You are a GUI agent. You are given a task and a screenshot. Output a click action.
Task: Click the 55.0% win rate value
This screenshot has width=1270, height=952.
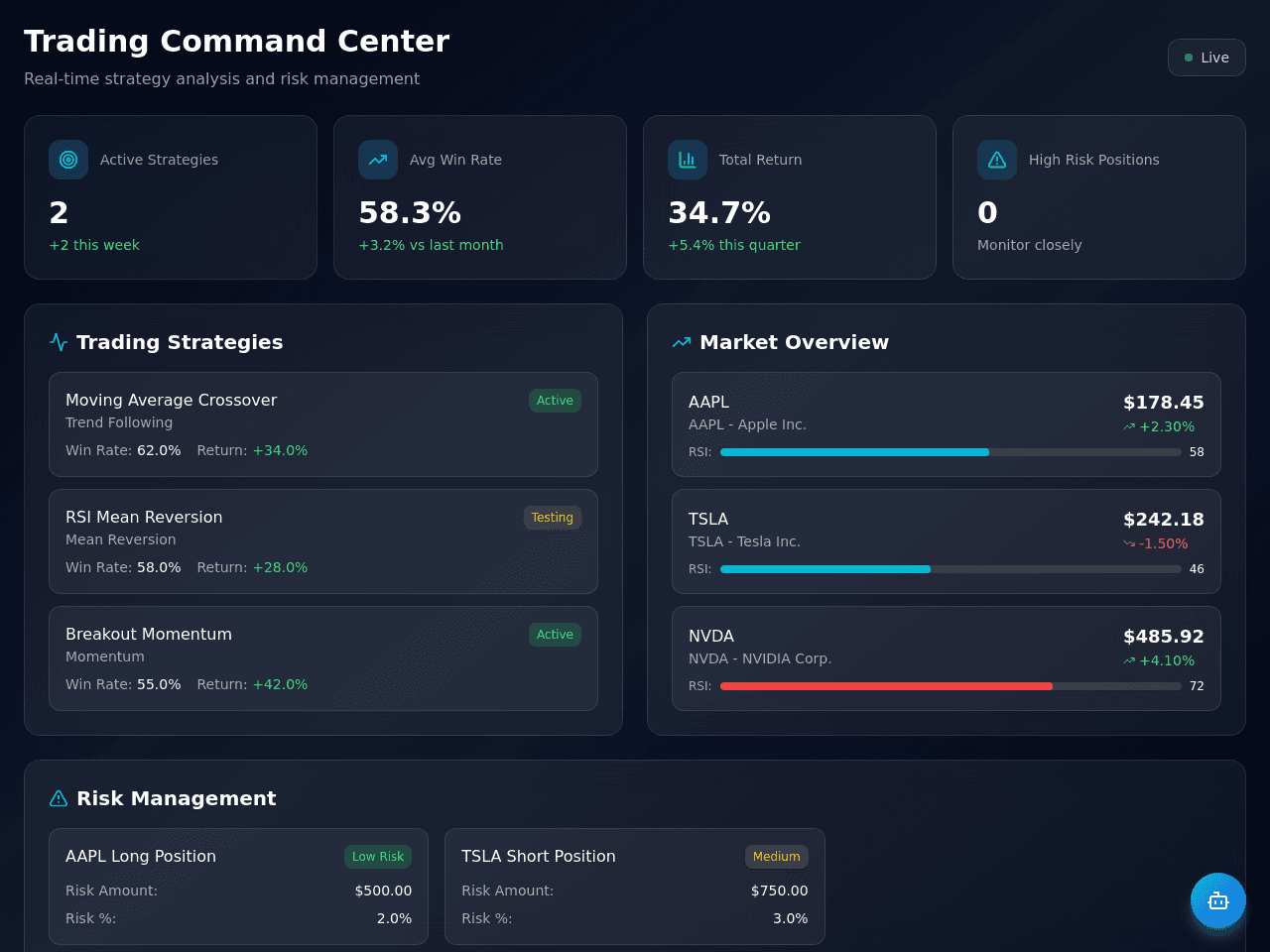click(x=159, y=684)
